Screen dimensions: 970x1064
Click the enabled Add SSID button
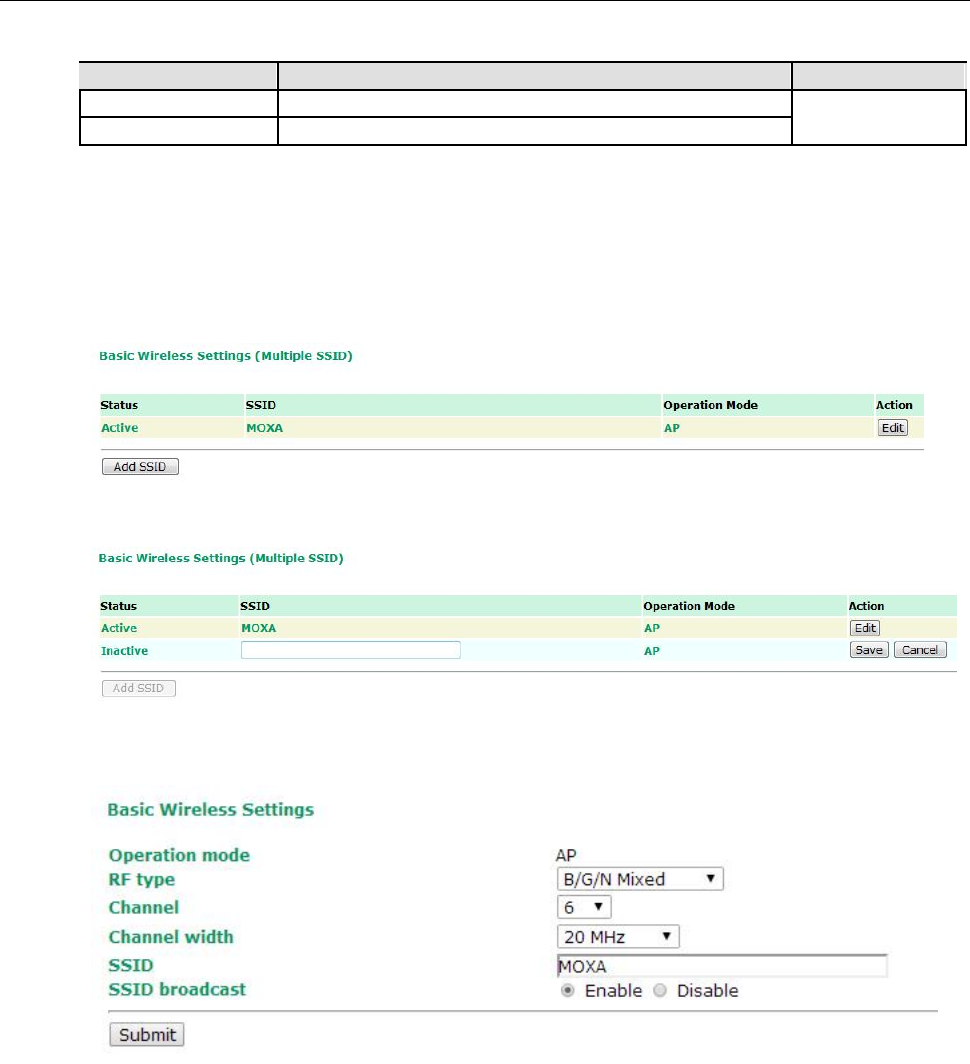click(x=140, y=467)
